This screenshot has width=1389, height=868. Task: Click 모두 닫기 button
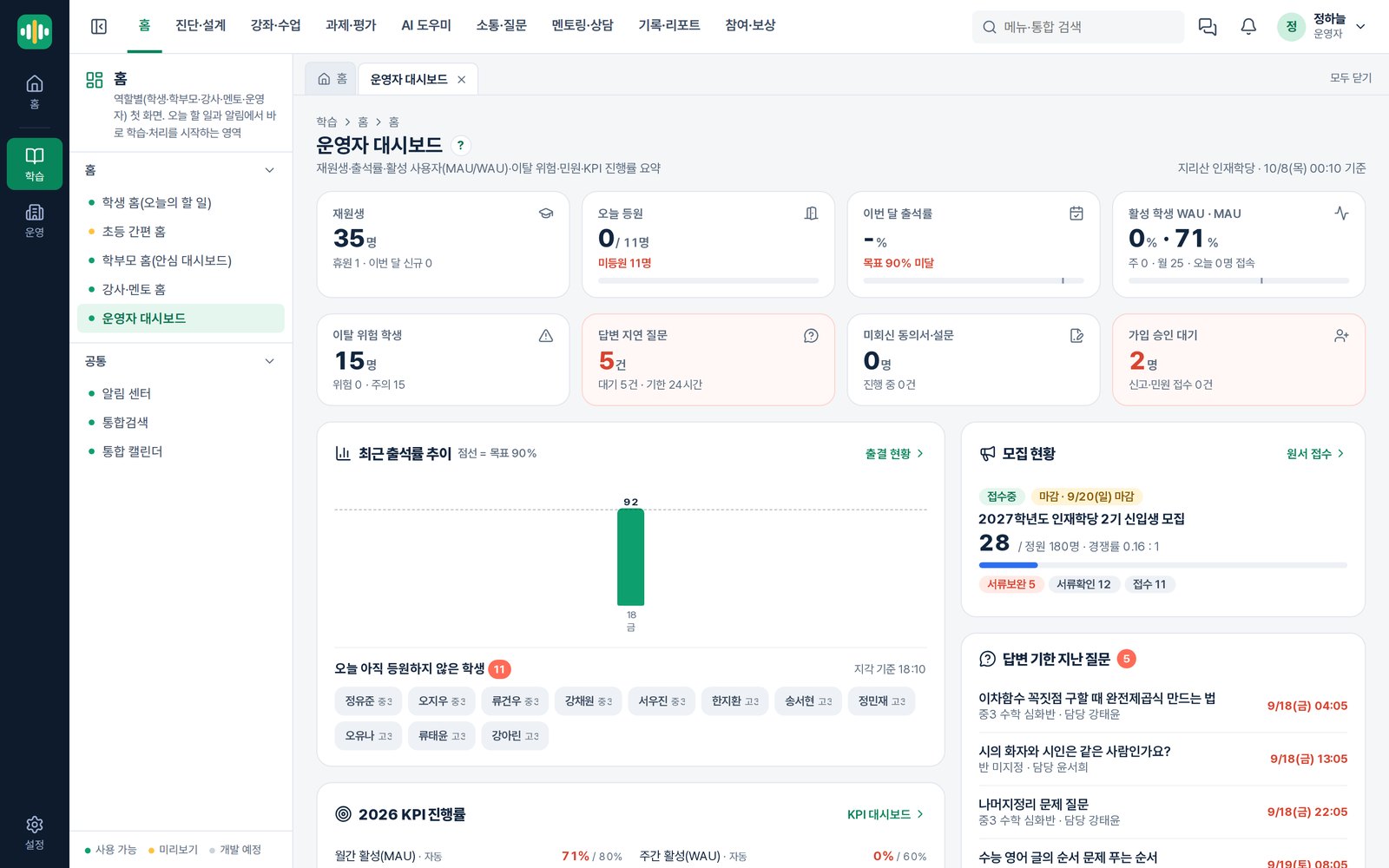[x=1351, y=78]
